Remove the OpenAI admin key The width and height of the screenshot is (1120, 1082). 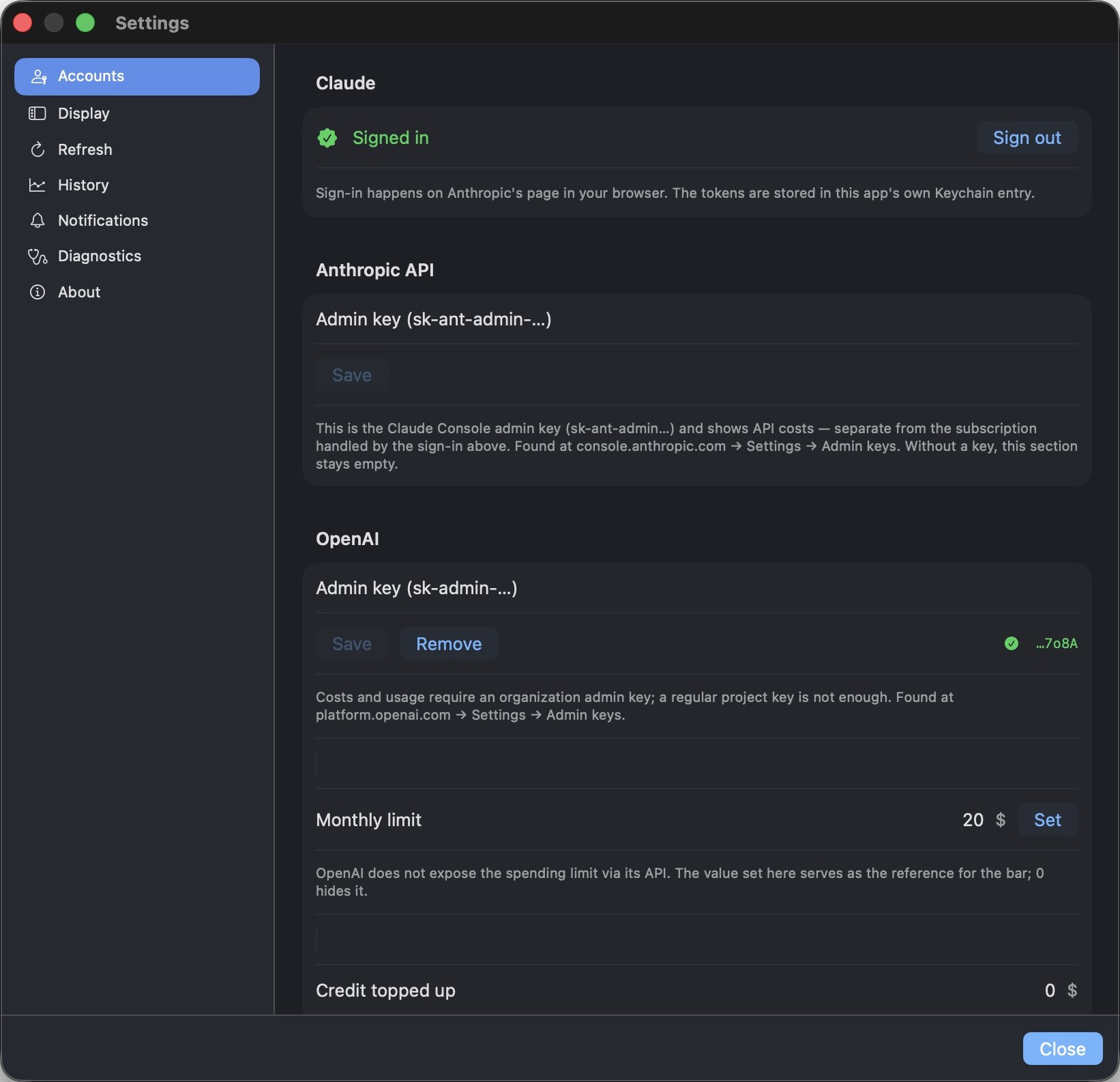click(449, 644)
